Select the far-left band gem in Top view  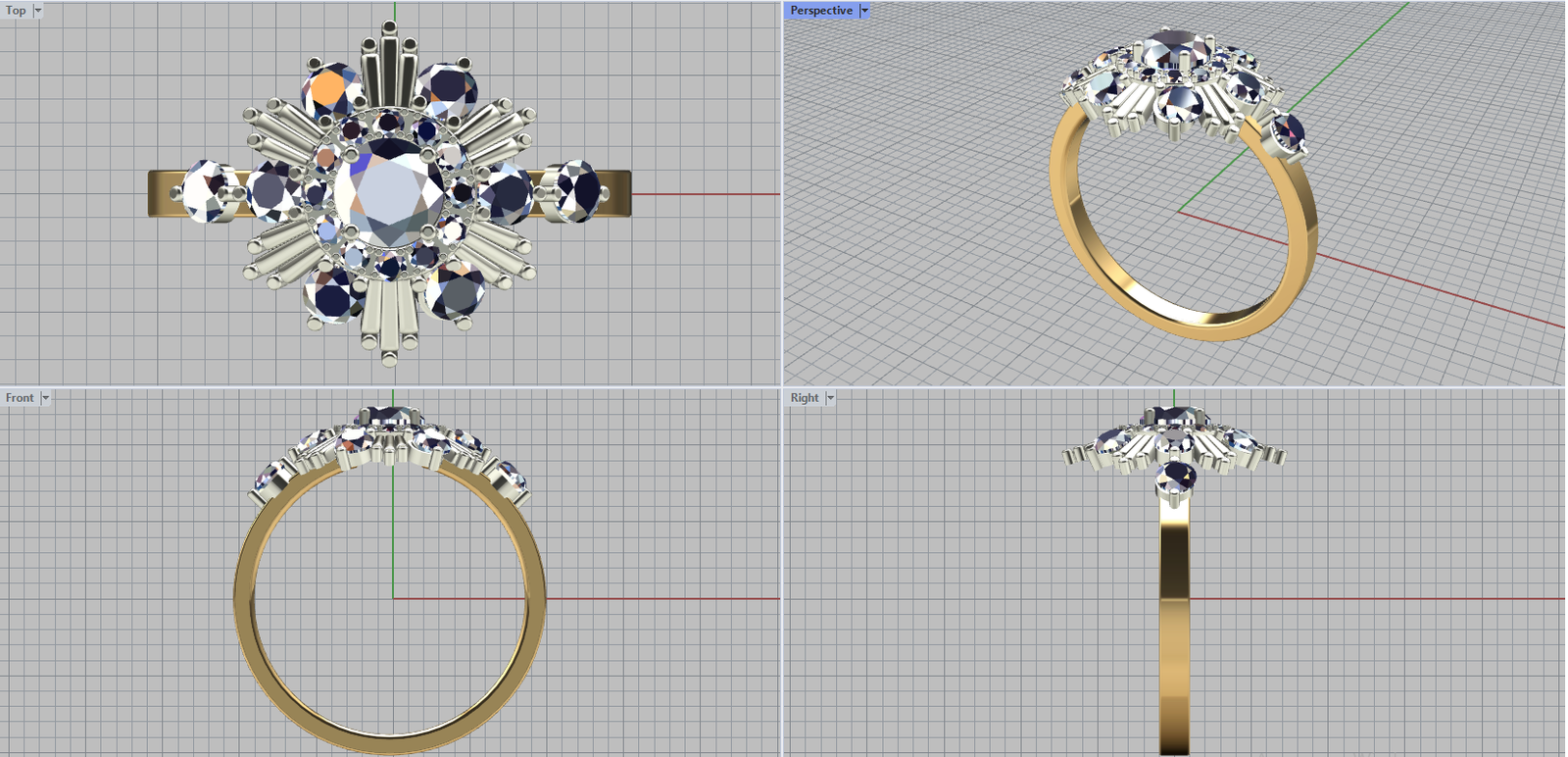pyautogui.click(x=208, y=191)
